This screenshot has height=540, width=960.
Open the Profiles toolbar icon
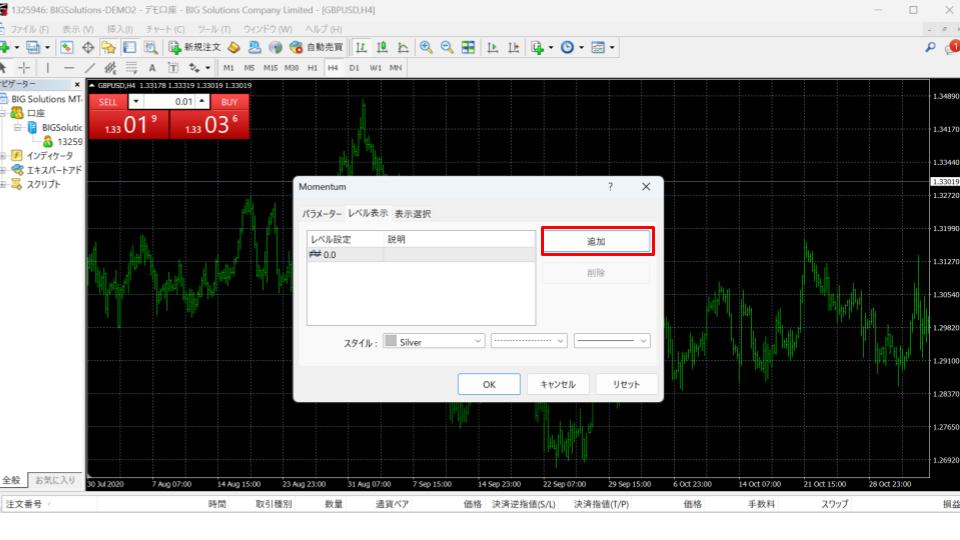[x=32, y=47]
